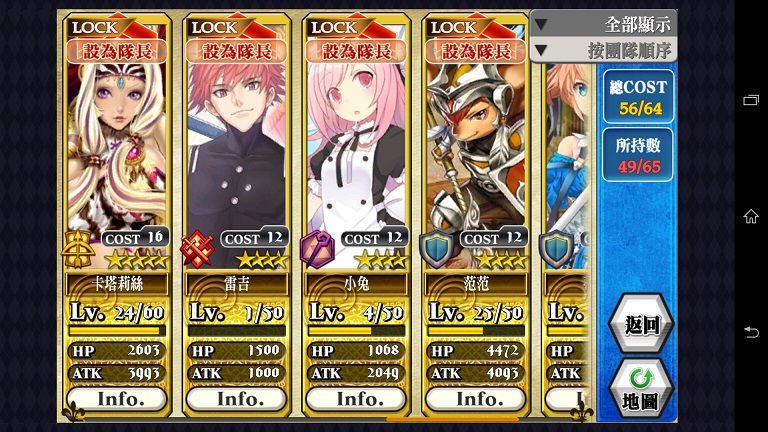768x432 pixels.
Task: Tap the Android home icon
Action: [751, 216]
